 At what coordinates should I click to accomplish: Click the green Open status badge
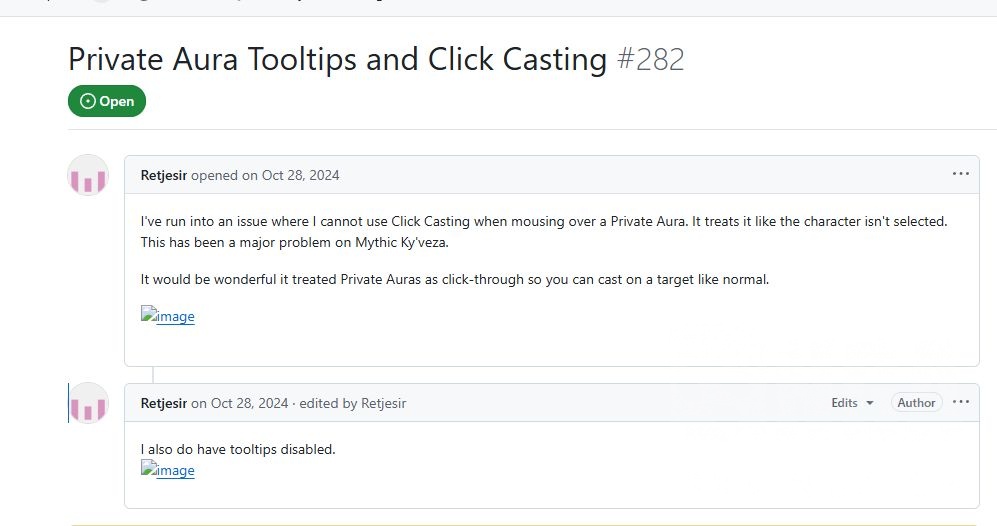[x=107, y=101]
